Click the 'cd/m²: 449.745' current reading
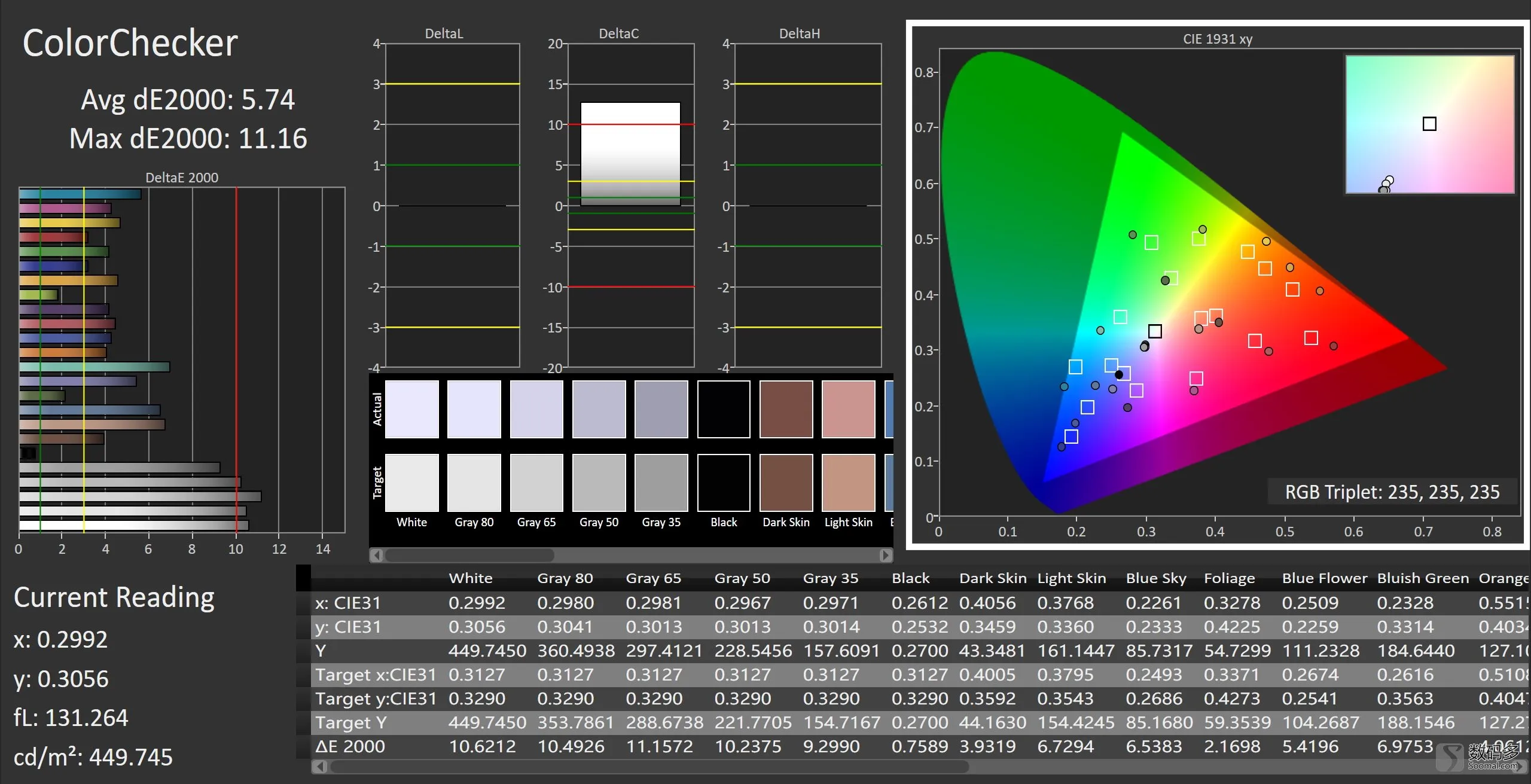The width and height of the screenshot is (1531, 784). click(x=93, y=757)
